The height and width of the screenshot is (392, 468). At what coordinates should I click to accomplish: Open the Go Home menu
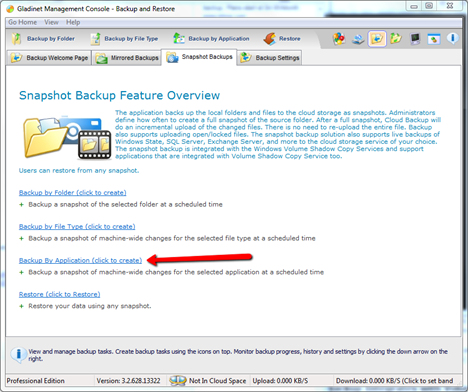point(23,22)
